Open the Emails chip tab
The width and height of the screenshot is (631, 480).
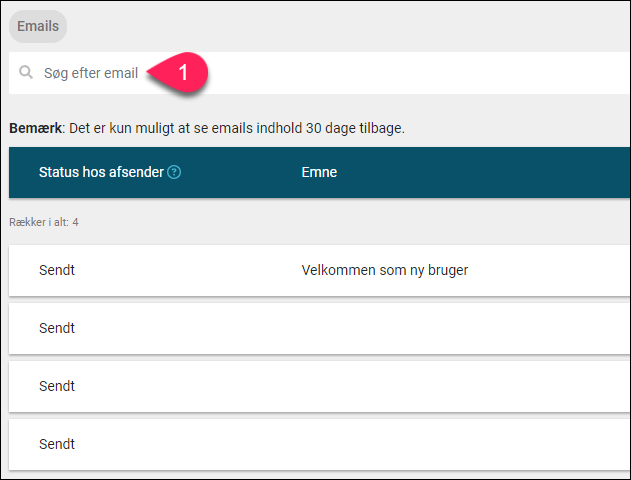pos(38,26)
